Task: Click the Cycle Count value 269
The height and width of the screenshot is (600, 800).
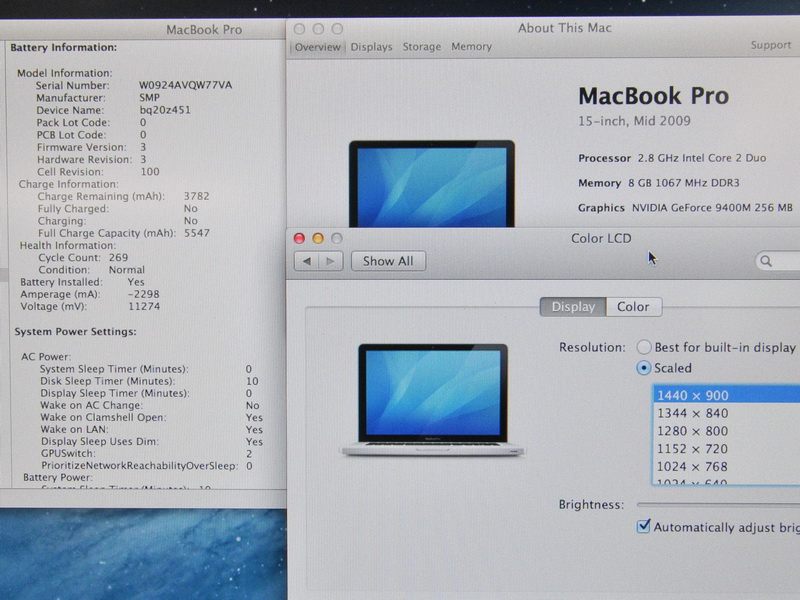Action: click(118, 258)
